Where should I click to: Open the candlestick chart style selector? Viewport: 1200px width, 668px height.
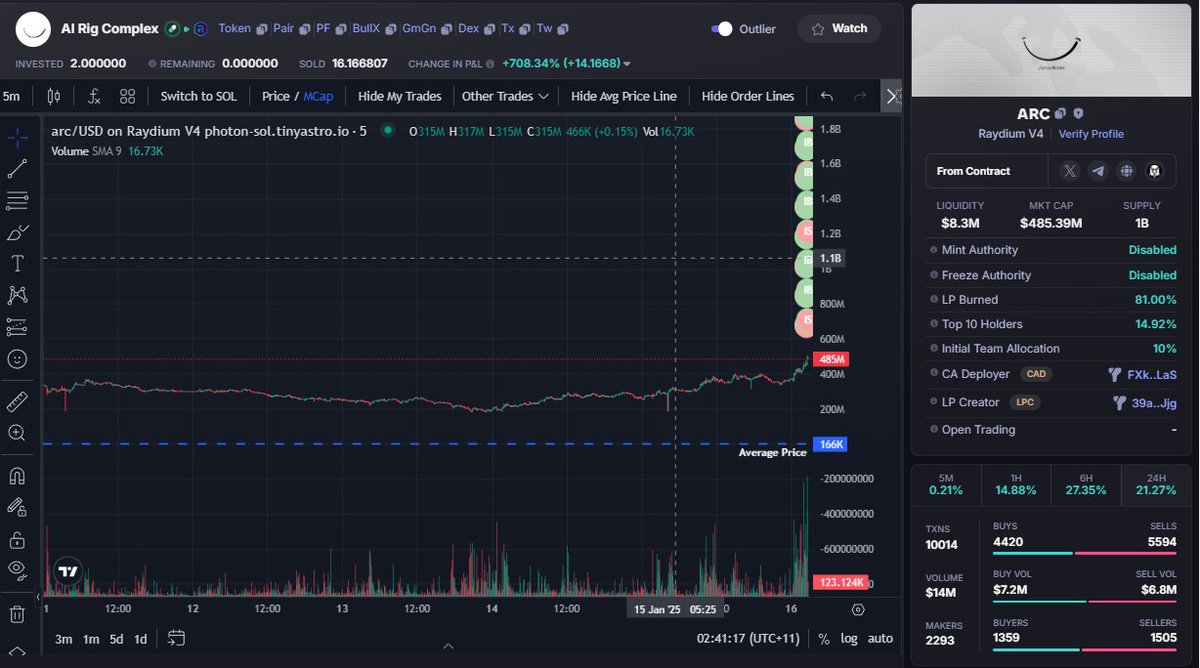pyautogui.click(x=54, y=96)
